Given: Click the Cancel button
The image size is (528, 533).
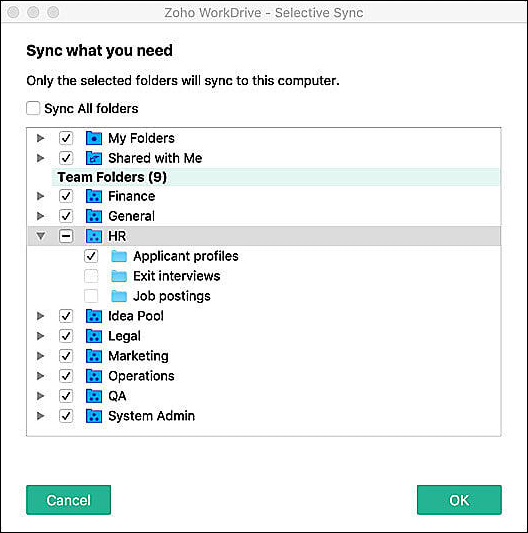Looking at the screenshot, I should [x=68, y=500].
